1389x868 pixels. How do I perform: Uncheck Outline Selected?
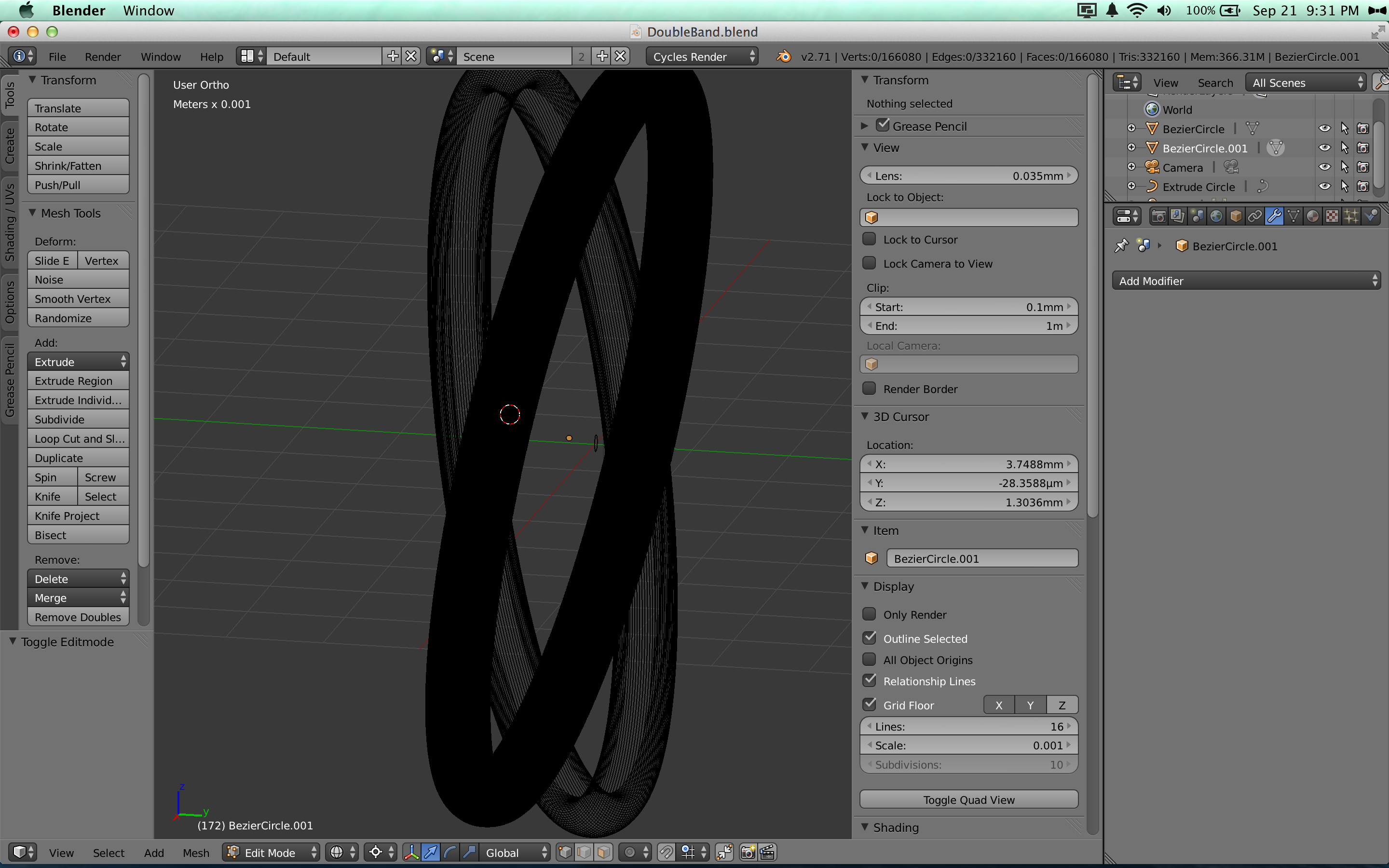click(x=869, y=638)
